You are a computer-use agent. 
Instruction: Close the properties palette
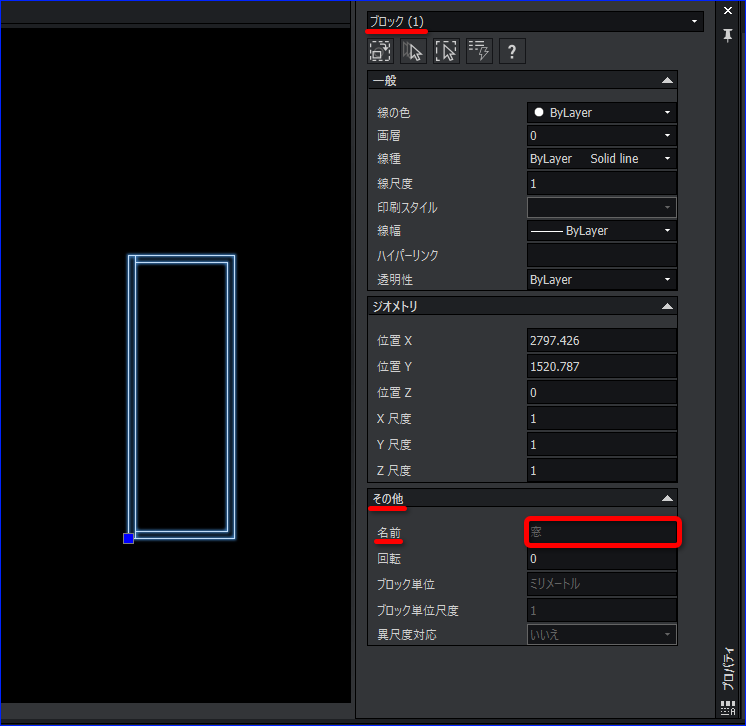pyautogui.click(x=728, y=10)
